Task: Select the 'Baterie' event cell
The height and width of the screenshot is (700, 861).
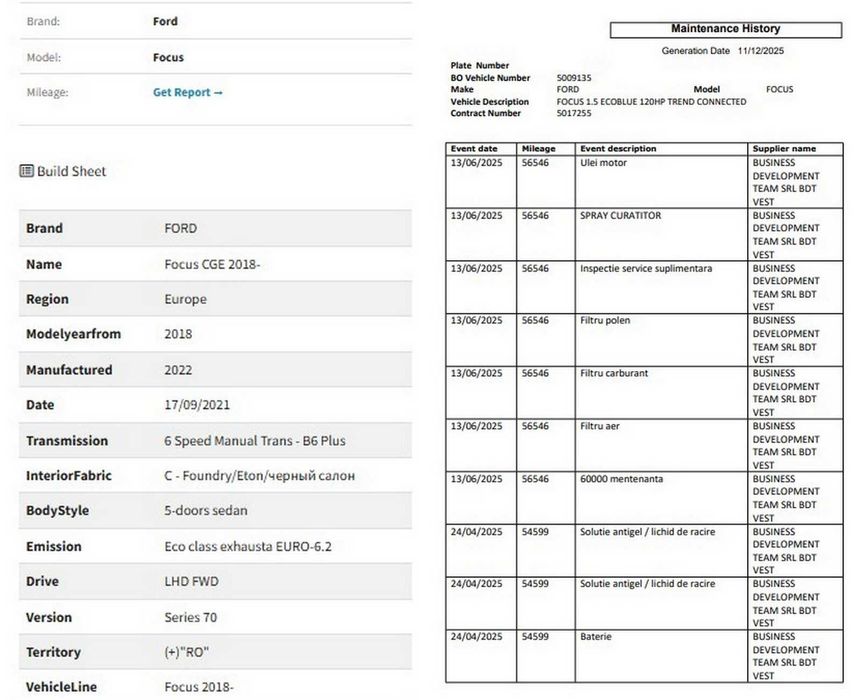Action: point(661,656)
